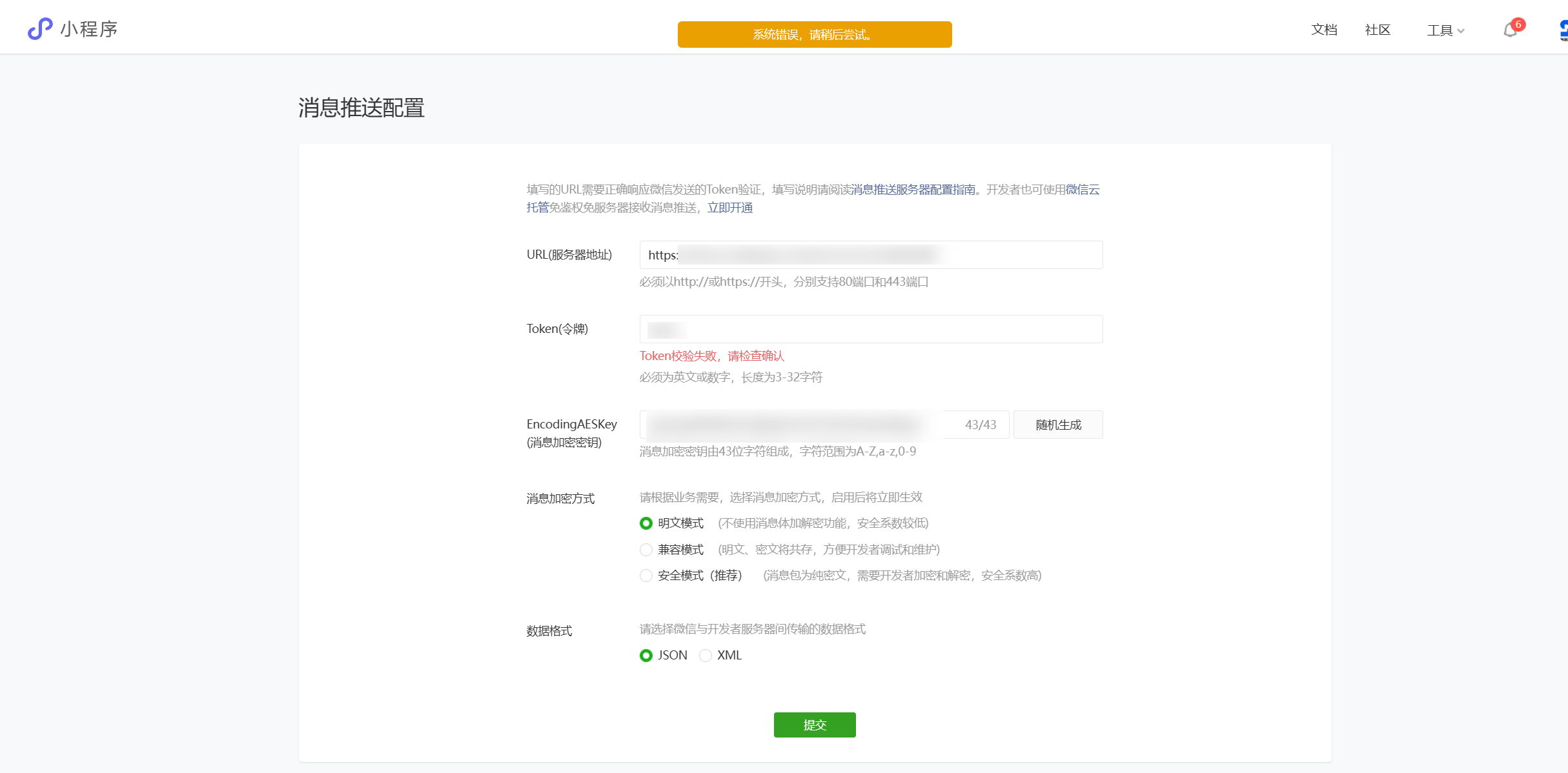Open the notification bell icon
The height and width of the screenshot is (773, 1568).
[x=1509, y=30]
